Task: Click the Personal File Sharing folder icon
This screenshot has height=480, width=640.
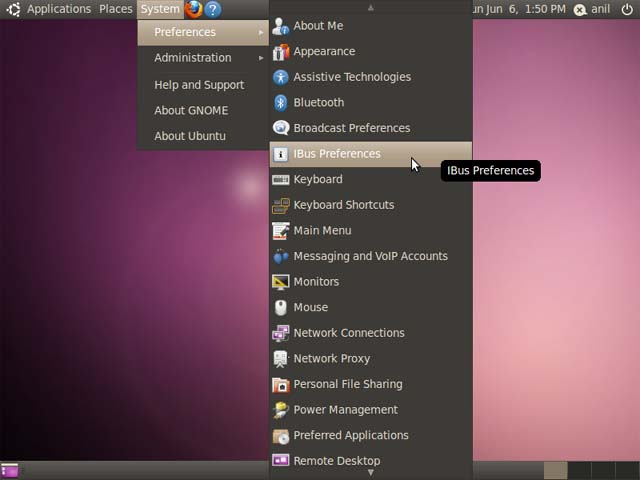Action: 281,385
